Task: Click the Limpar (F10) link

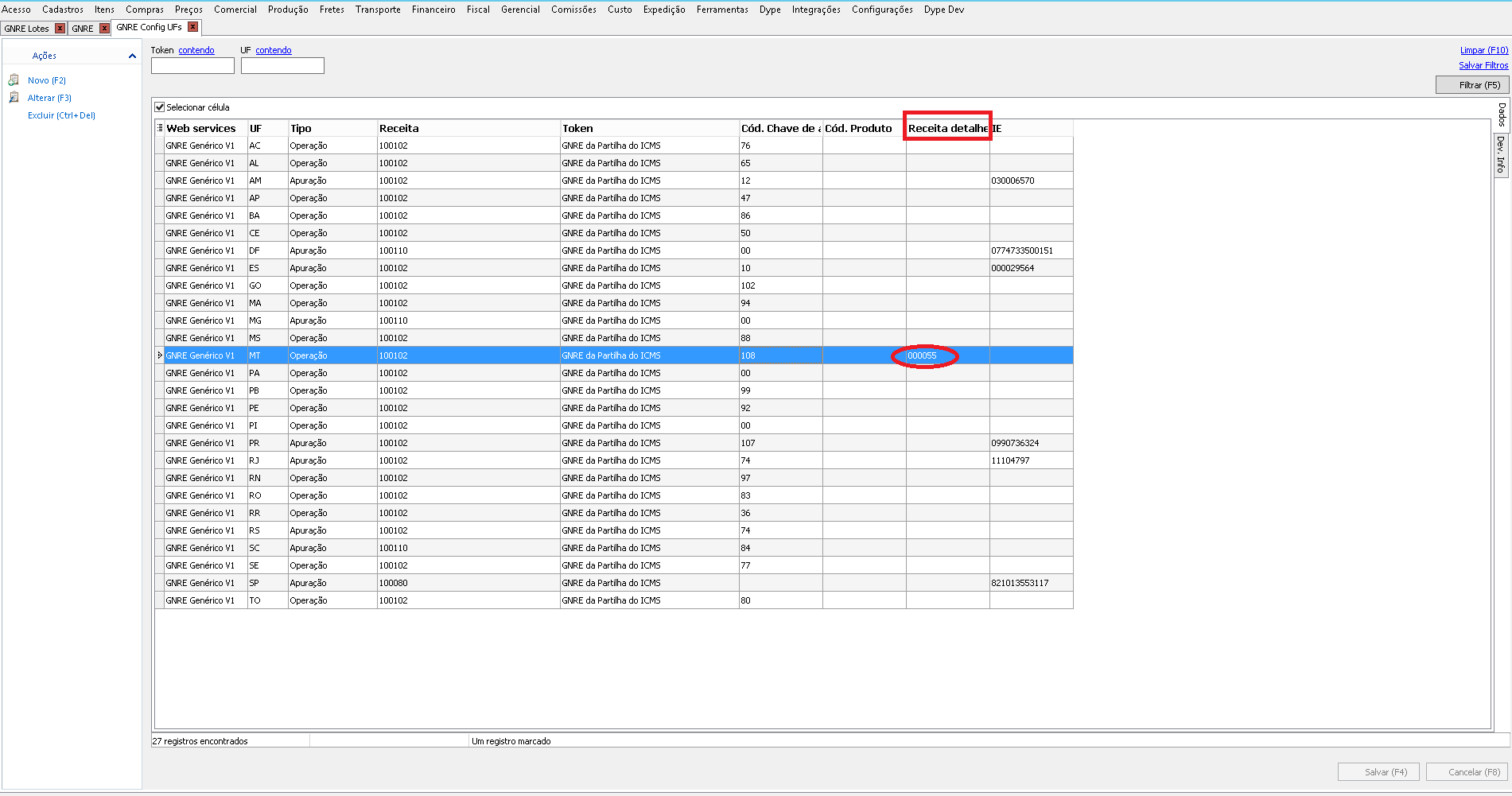Action: pos(1484,50)
